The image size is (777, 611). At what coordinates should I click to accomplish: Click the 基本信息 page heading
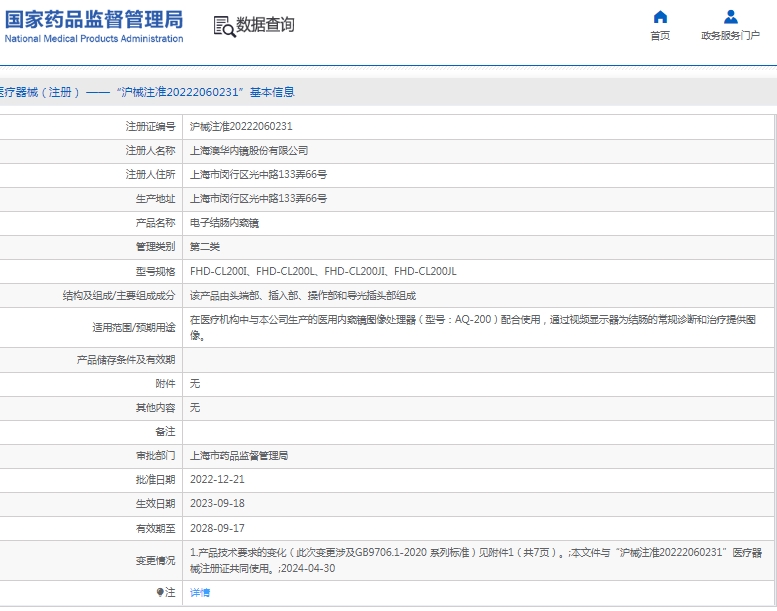pyautogui.click(x=272, y=92)
